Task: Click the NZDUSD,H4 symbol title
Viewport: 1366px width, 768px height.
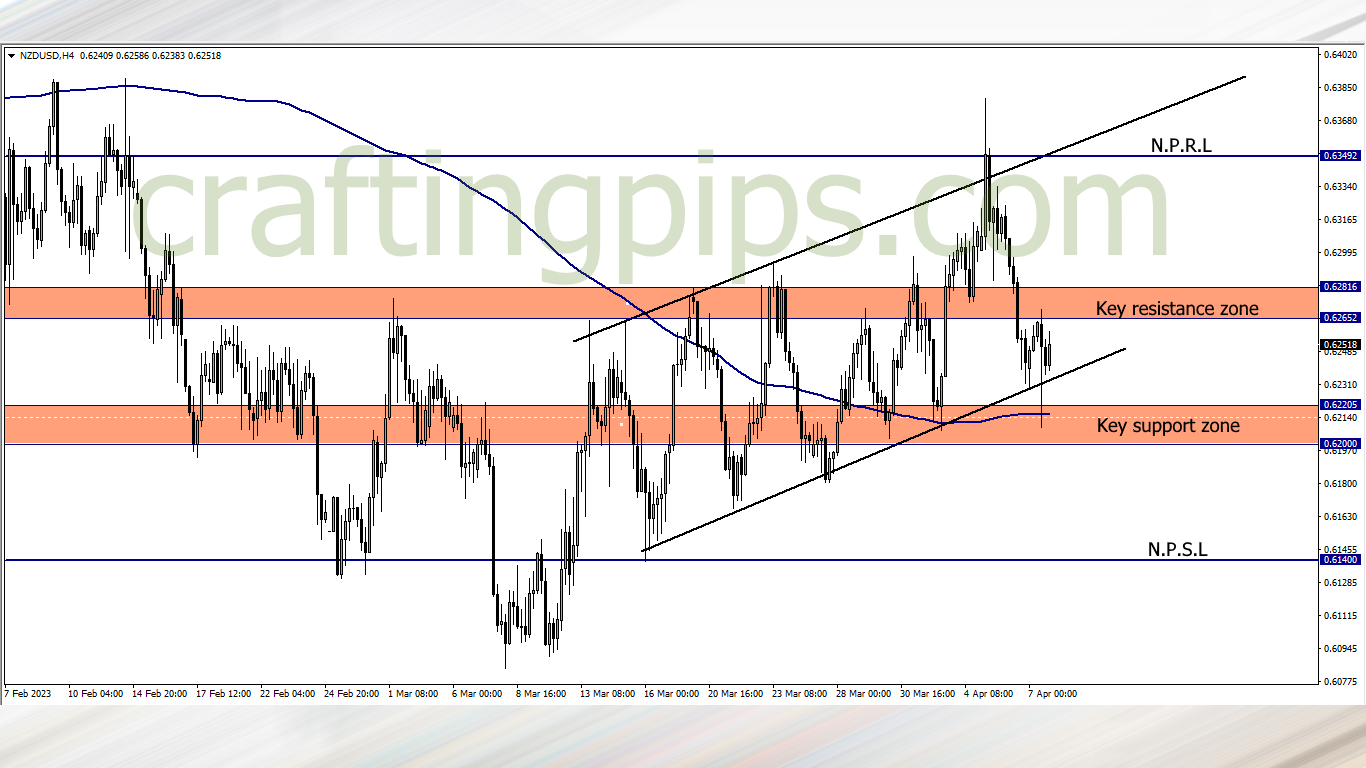Action: coord(46,56)
